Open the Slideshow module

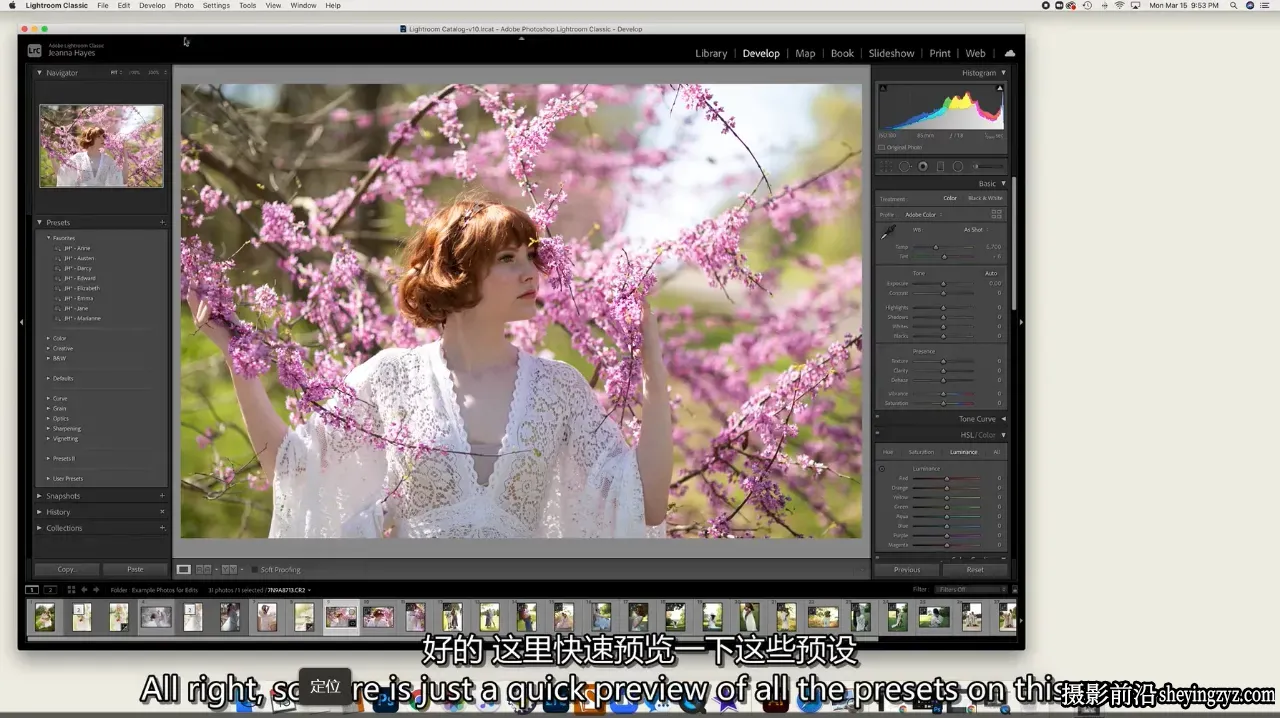point(891,54)
